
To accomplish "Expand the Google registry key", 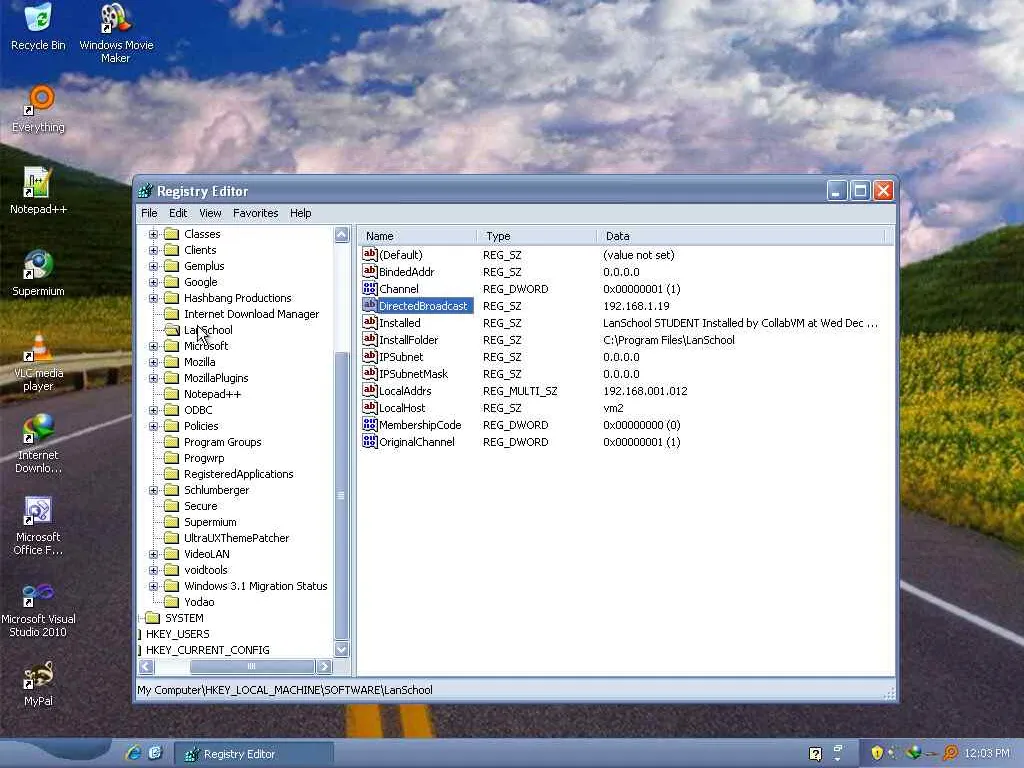I will click(x=153, y=282).
